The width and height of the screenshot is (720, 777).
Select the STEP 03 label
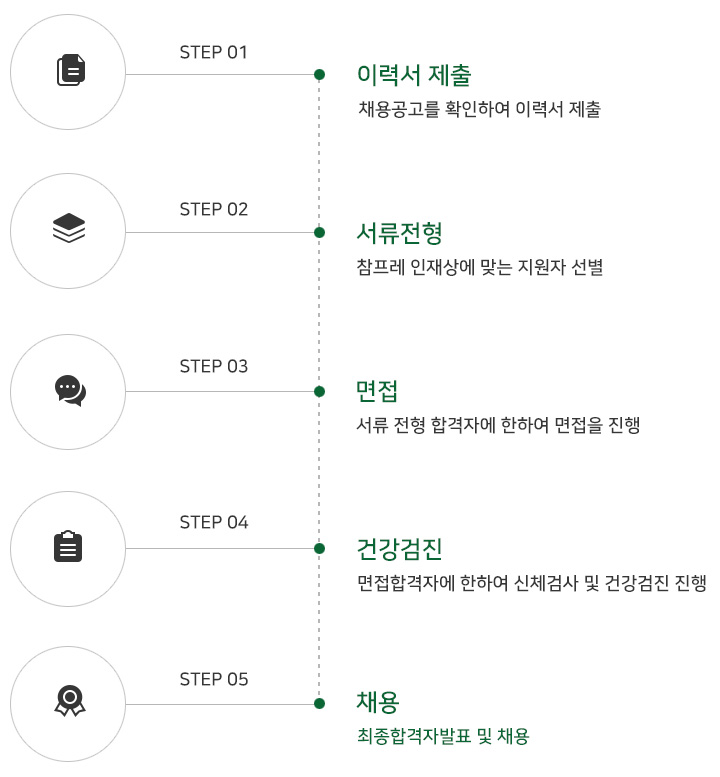(x=213, y=366)
